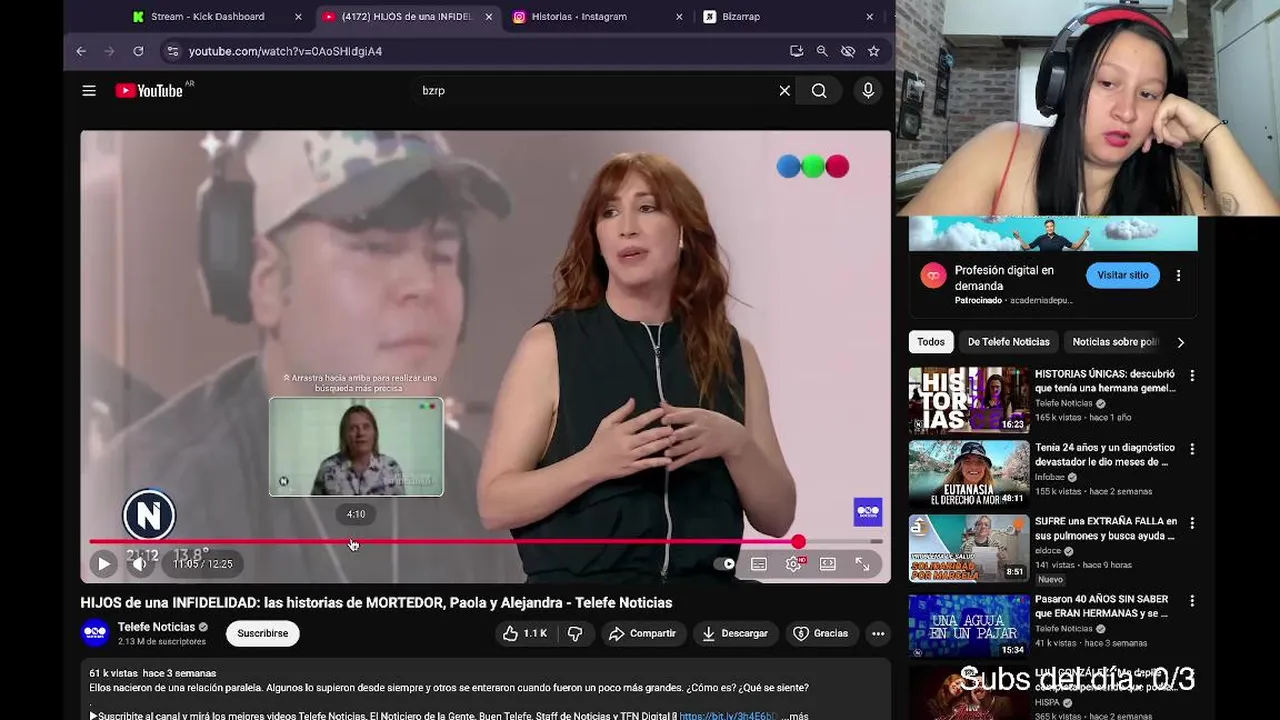Close the Instagram tab
The image size is (1280, 720).
pos(679,17)
